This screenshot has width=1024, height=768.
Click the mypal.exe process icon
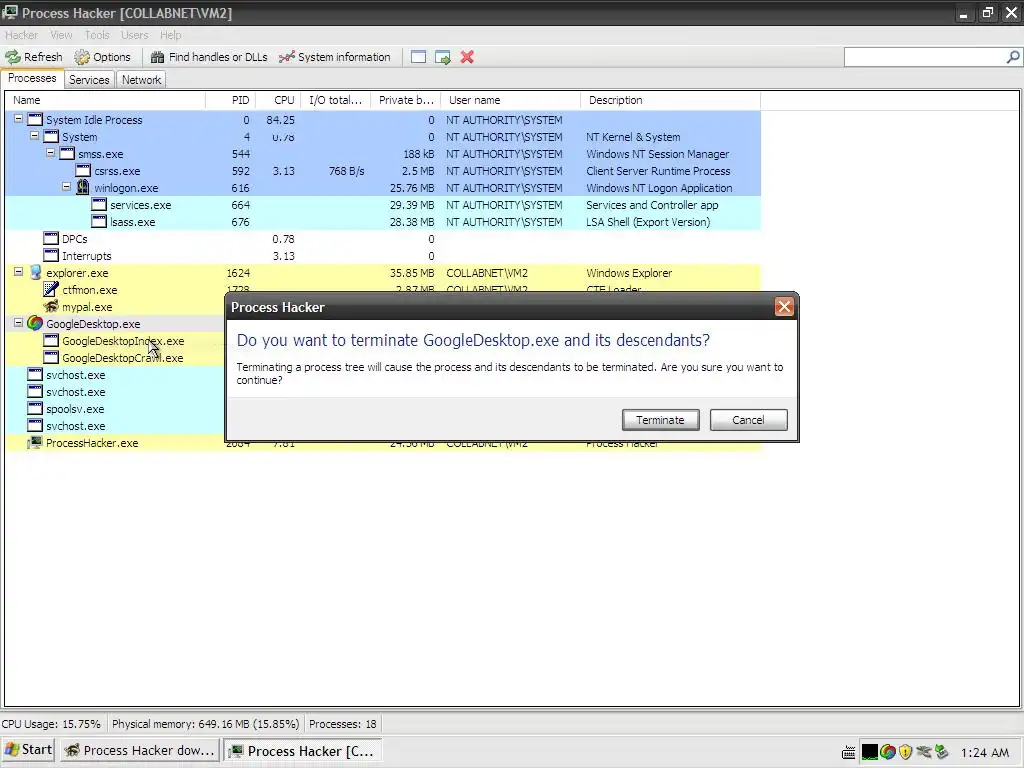(51, 306)
